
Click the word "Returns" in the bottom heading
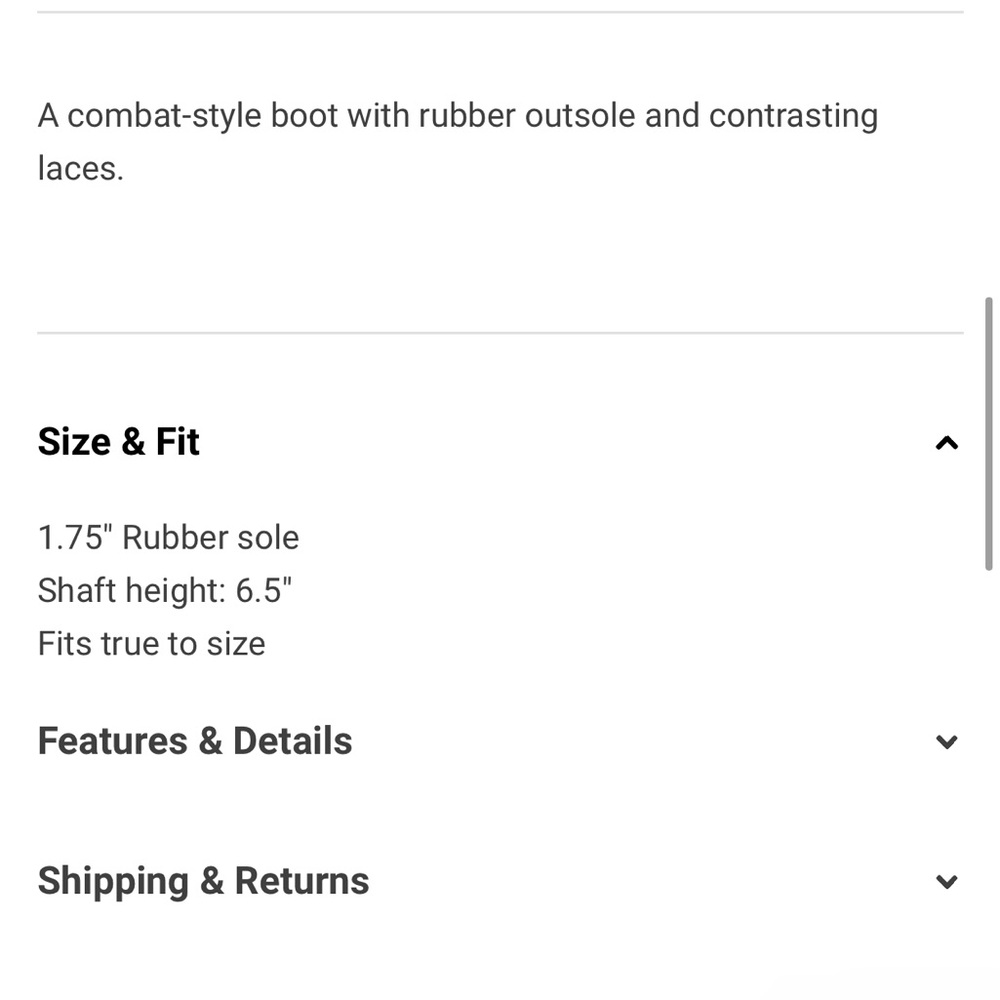tap(301, 881)
